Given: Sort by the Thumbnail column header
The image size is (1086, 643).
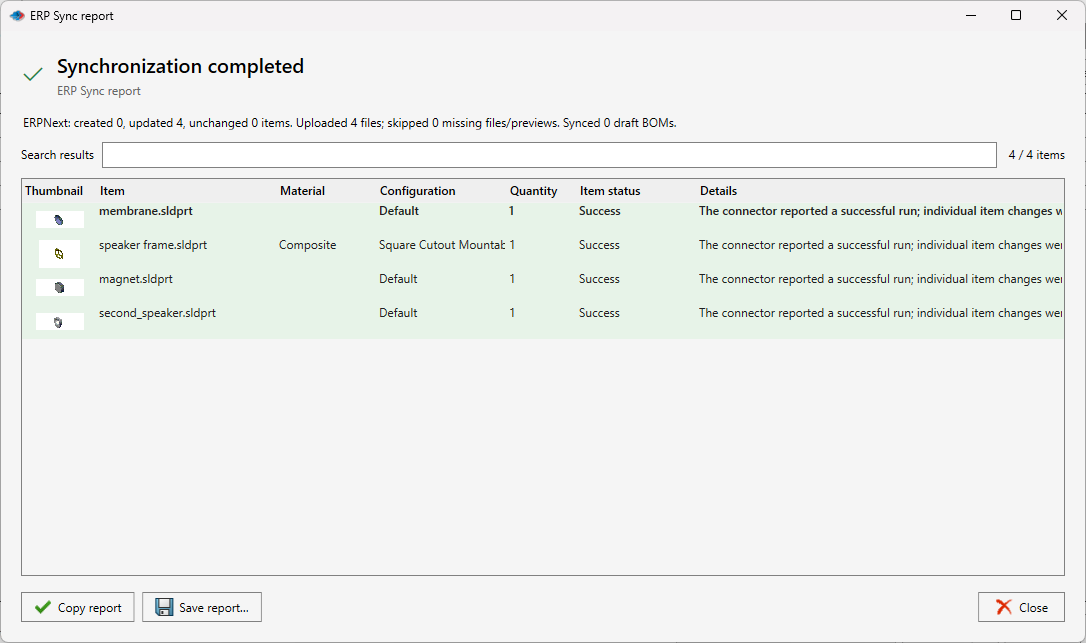Looking at the screenshot, I should coord(54,191).
